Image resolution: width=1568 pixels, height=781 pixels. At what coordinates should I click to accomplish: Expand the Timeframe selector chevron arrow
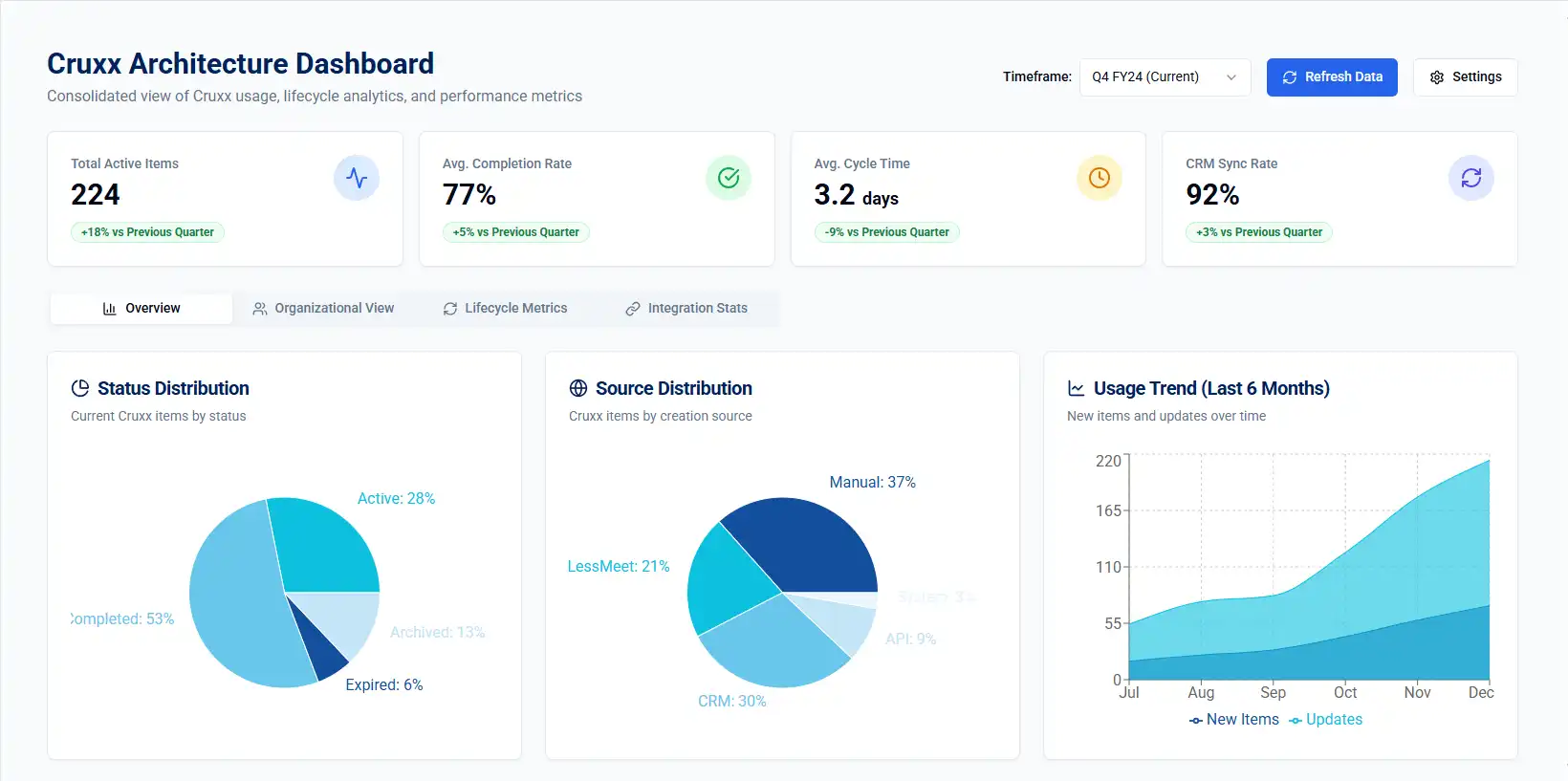pyautogui.click(x=1231, y=77)
